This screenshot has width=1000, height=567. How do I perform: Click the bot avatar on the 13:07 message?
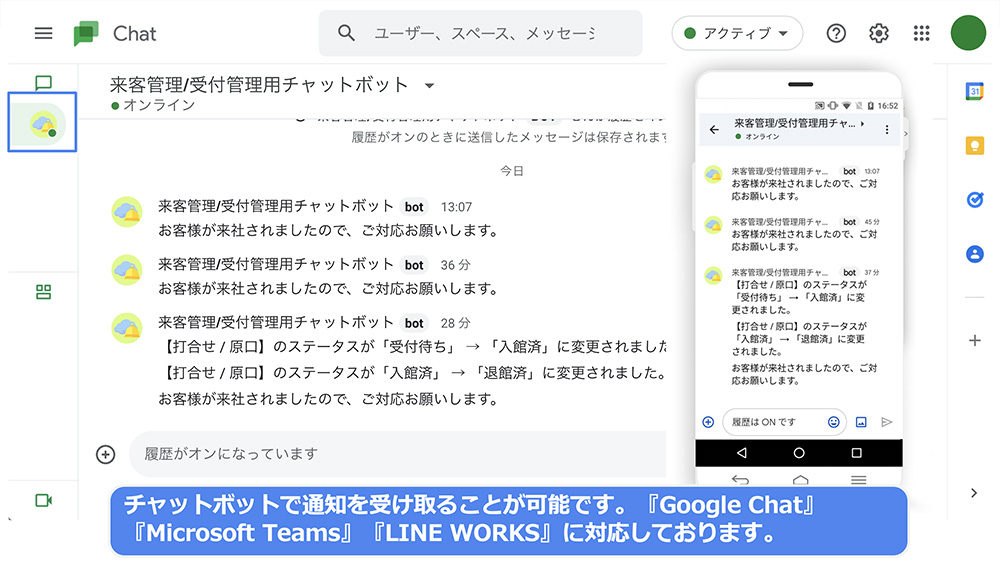(127, 212)
